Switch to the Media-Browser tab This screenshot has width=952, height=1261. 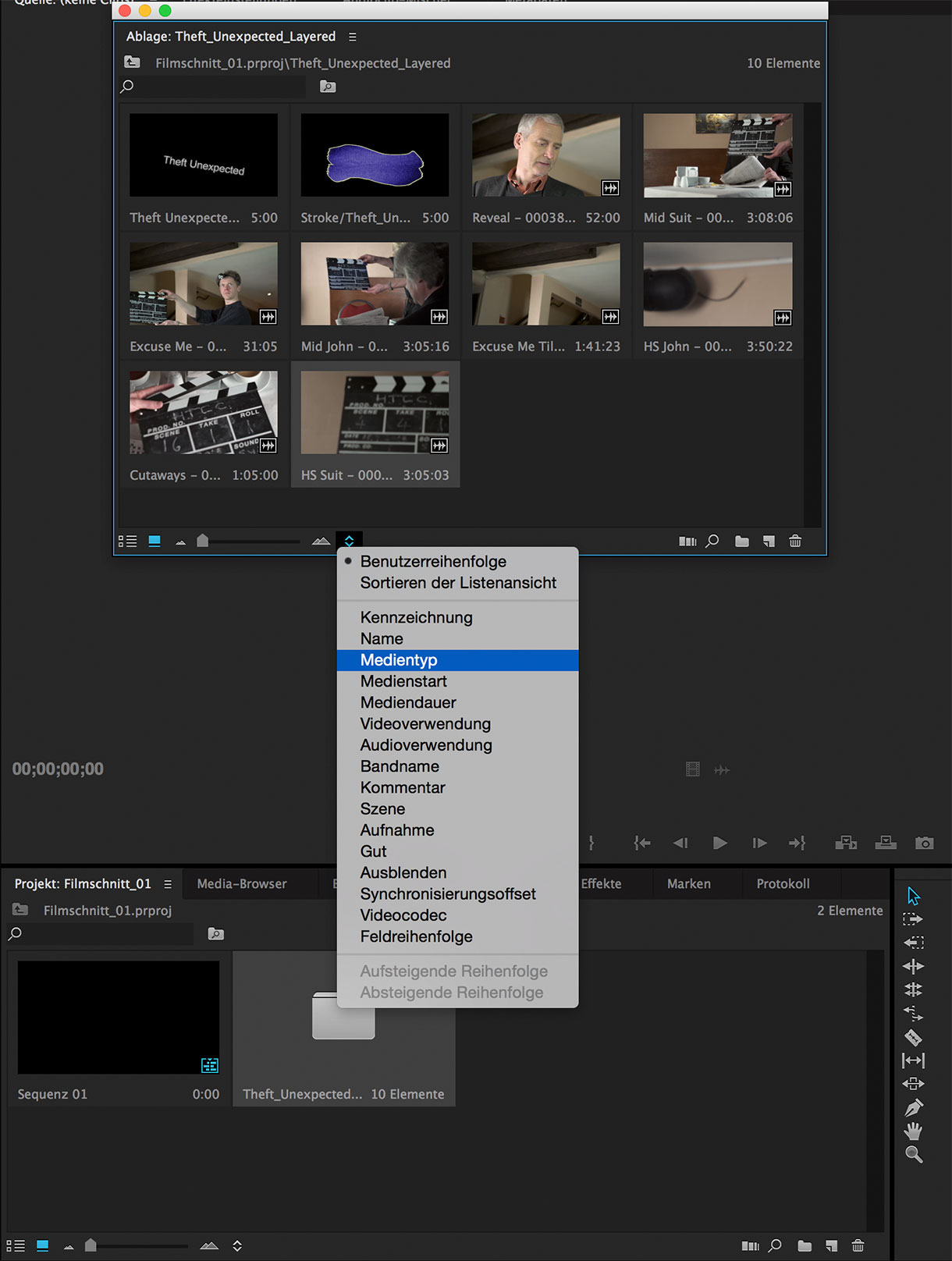tap(242, 884)
